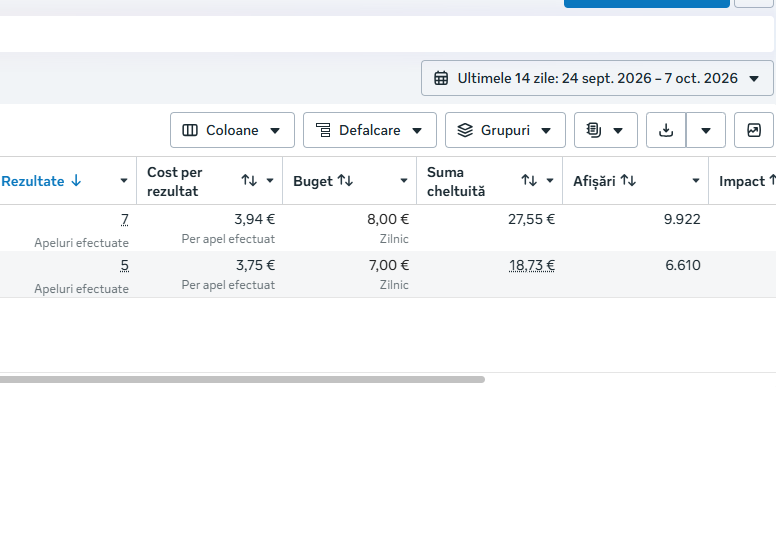Sort by Rezultate column header
Image resolution: width=776 pixels, height=555 pixels.
[33, 181]
